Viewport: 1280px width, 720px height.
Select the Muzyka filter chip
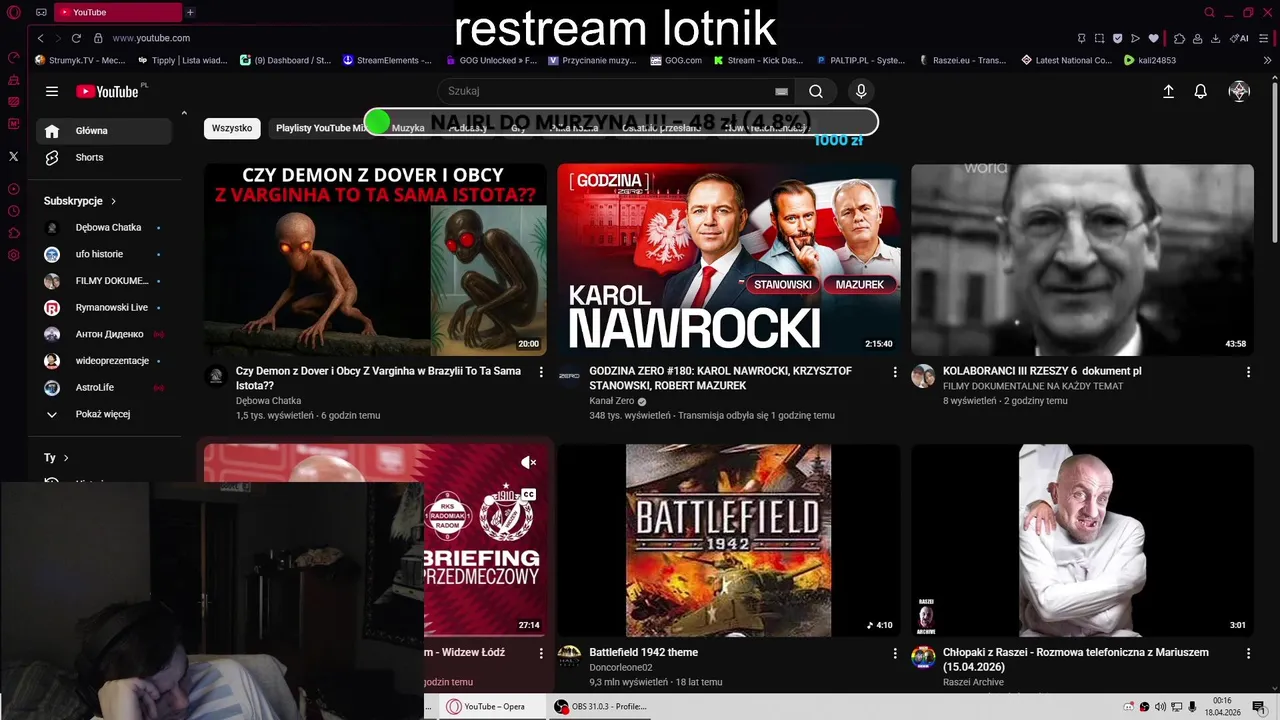pyautogui.click(x=408, y=128)
